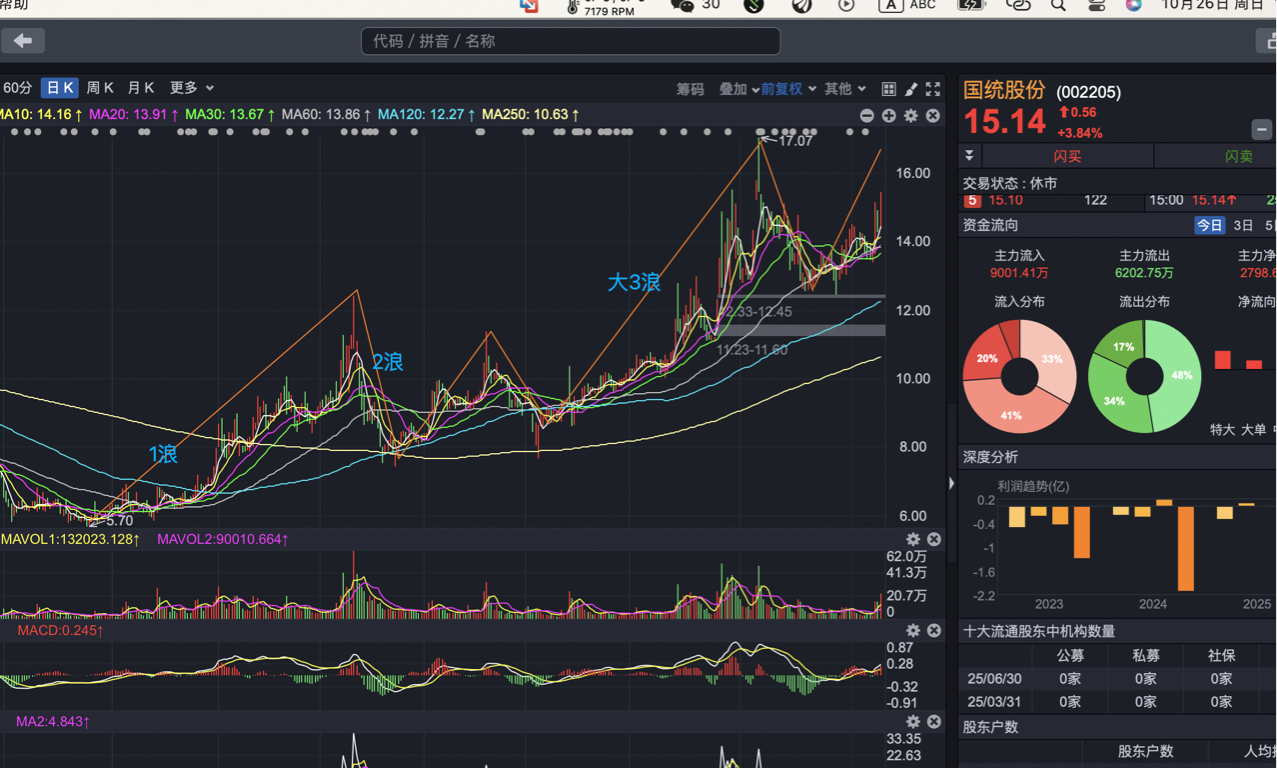1277x768 pixels.
Task: Open the 更多 period dropdown
Action: click(191, 88)
